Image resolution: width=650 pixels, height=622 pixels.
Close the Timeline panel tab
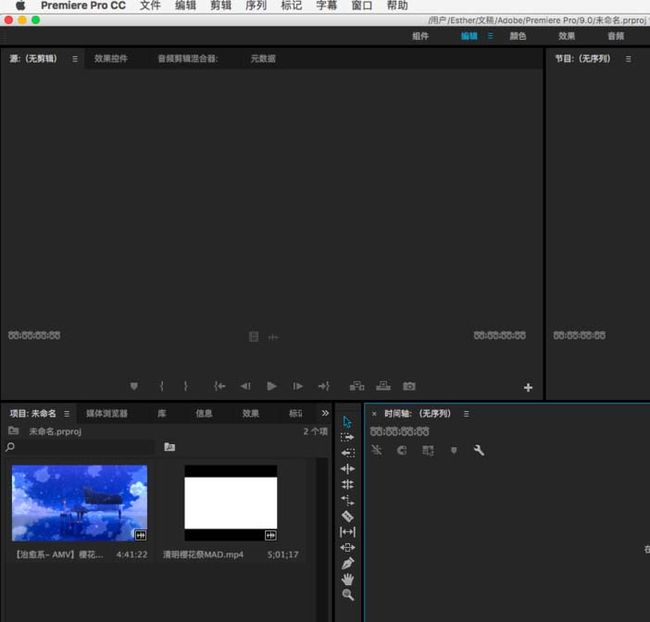[x=374, y=414]
